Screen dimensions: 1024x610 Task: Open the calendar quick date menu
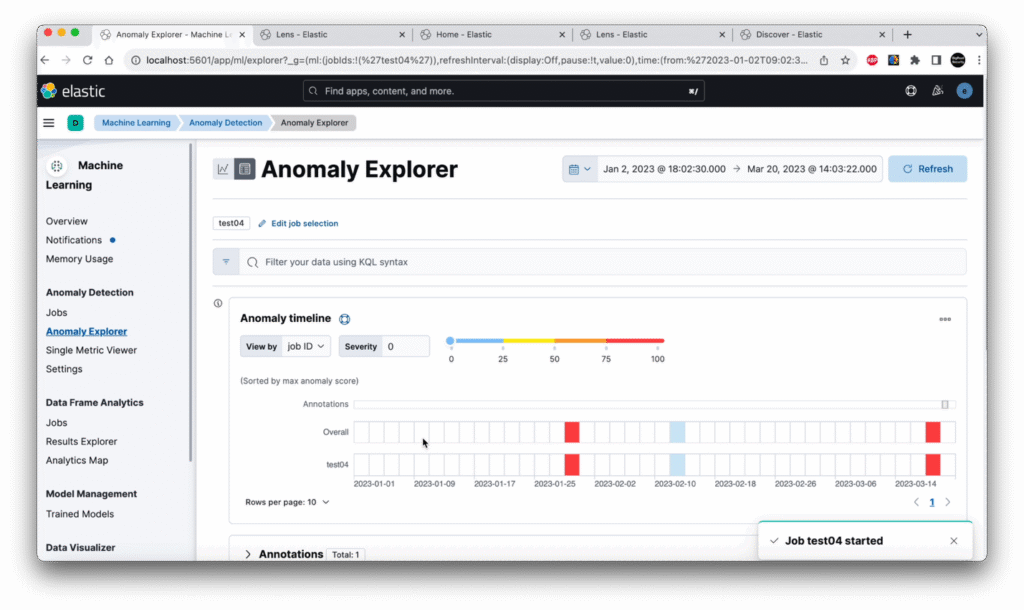(579, 169)
